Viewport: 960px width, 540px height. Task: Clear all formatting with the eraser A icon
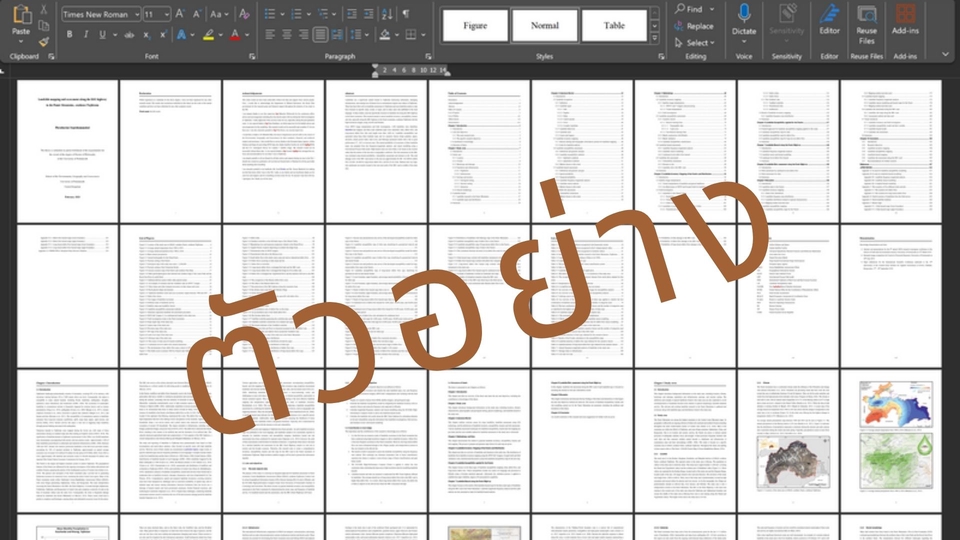coord(244,14)
